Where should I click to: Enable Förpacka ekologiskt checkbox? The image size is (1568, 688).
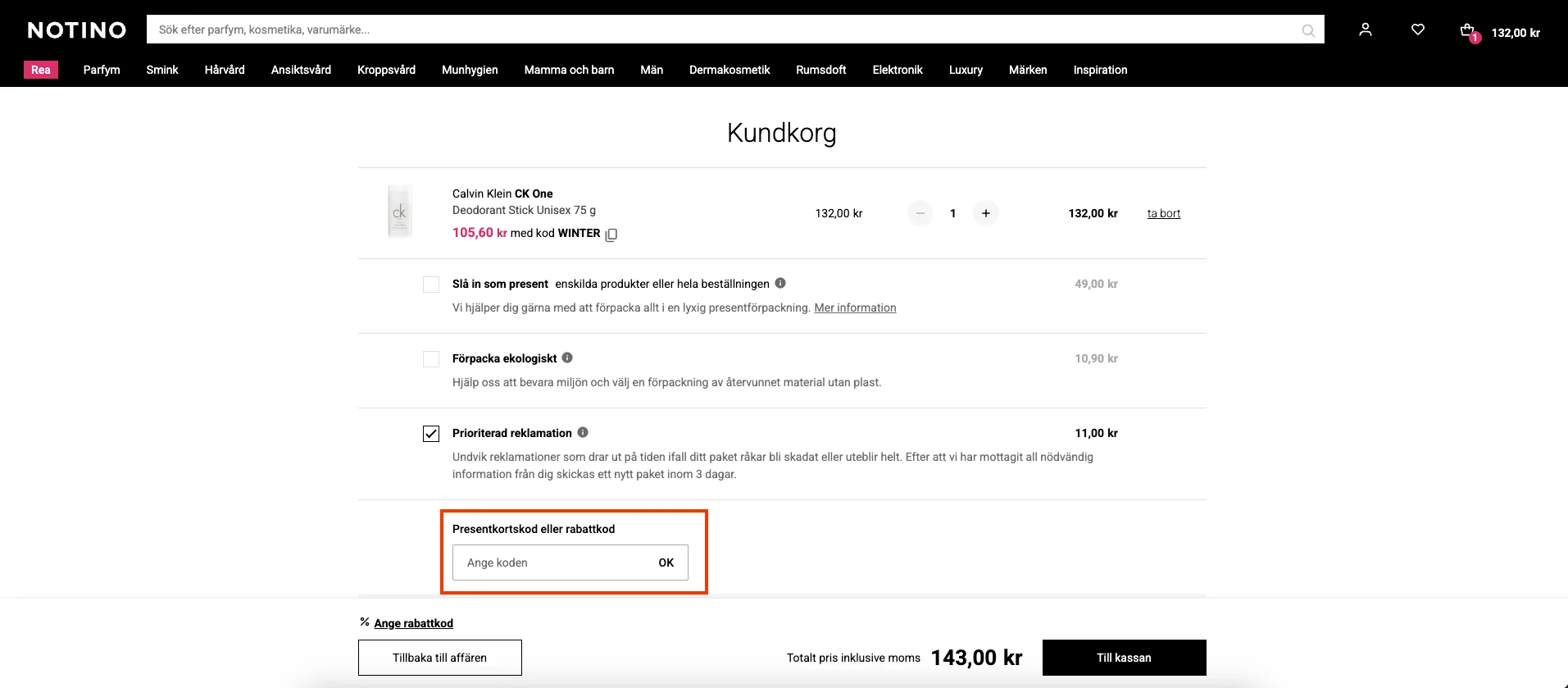click(x=431, y=359)
